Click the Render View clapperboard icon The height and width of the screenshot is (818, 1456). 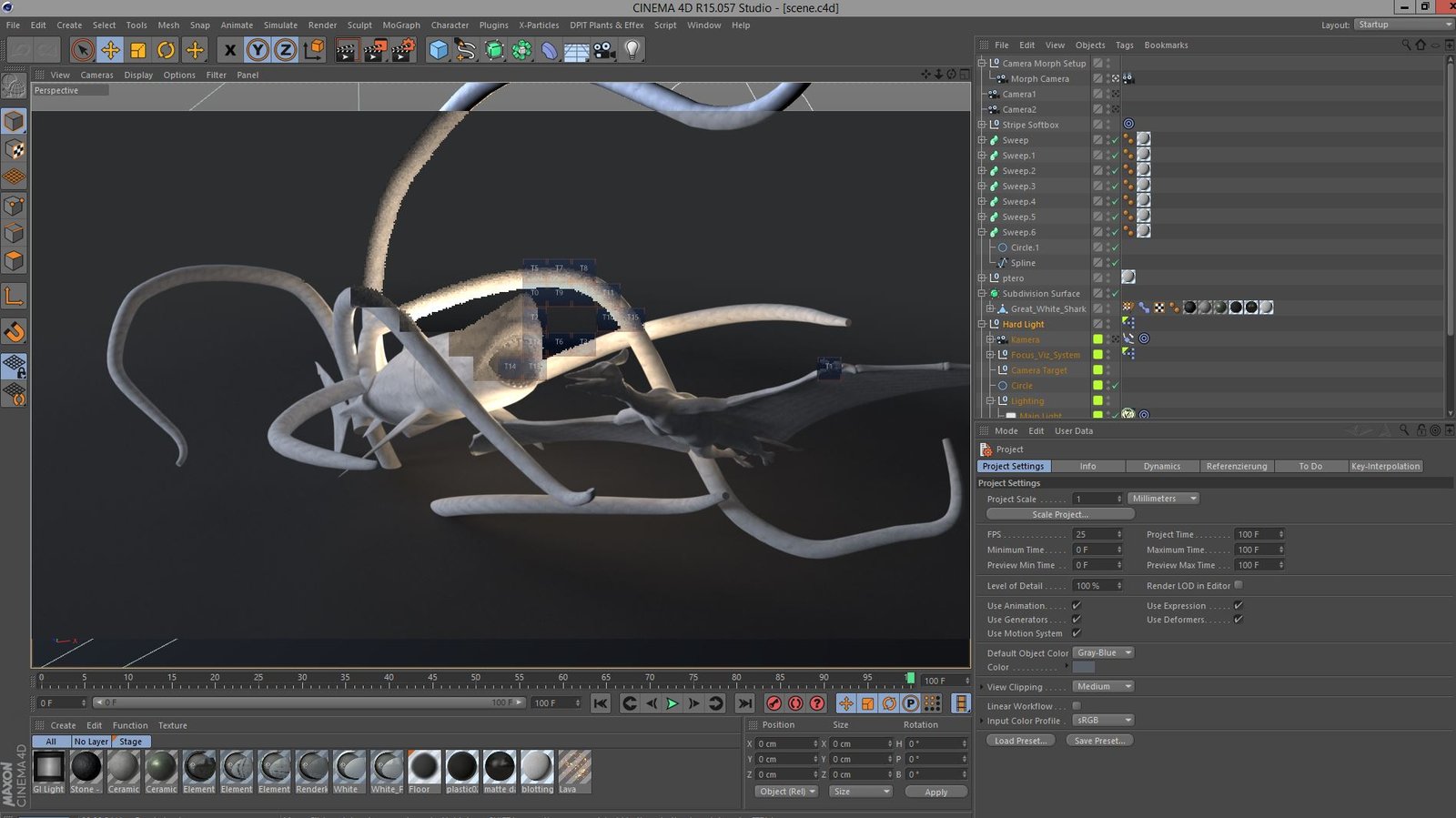(346, 50)
